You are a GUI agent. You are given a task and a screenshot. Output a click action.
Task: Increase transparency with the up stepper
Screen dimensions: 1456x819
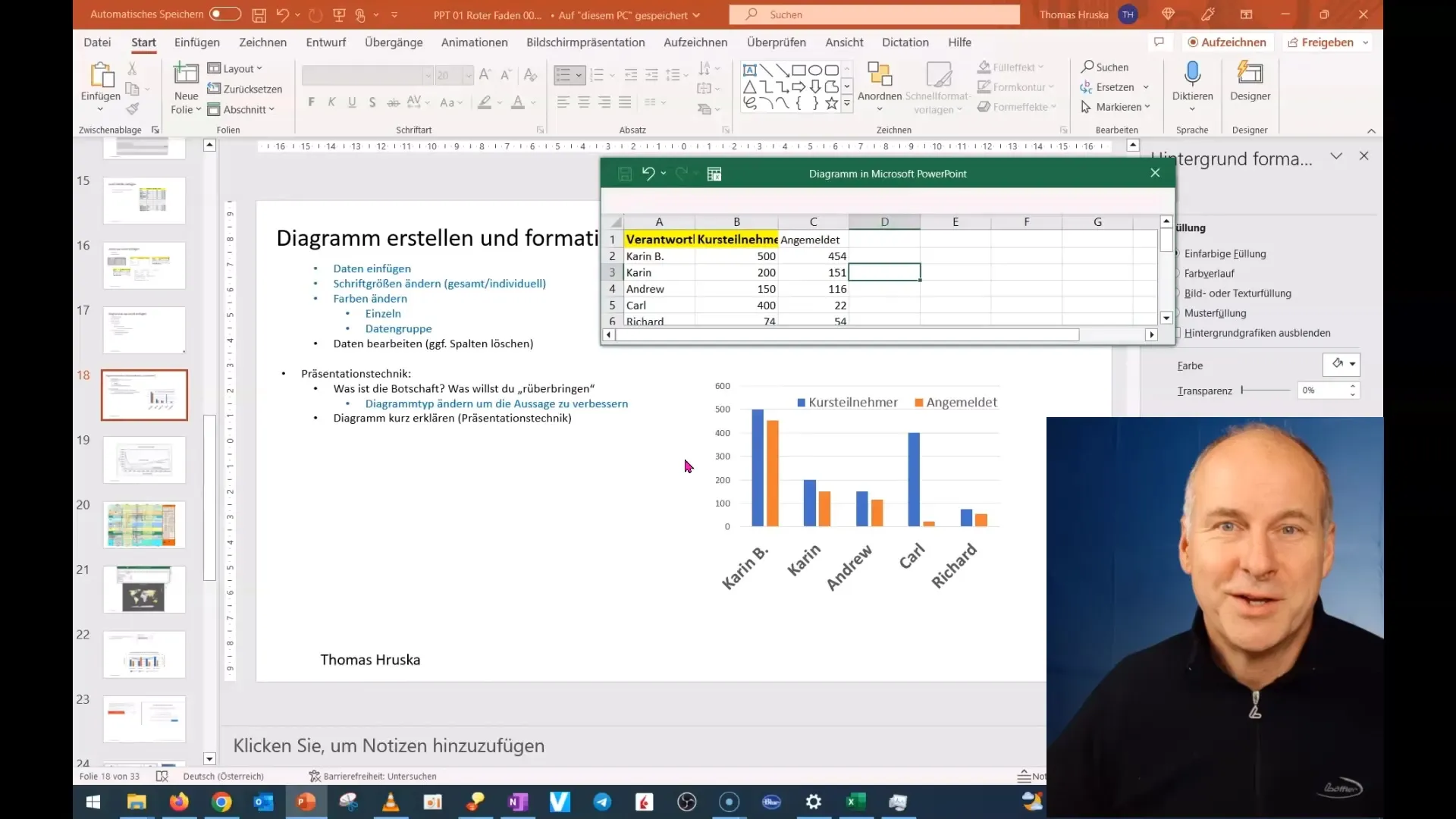(1353, 385)
